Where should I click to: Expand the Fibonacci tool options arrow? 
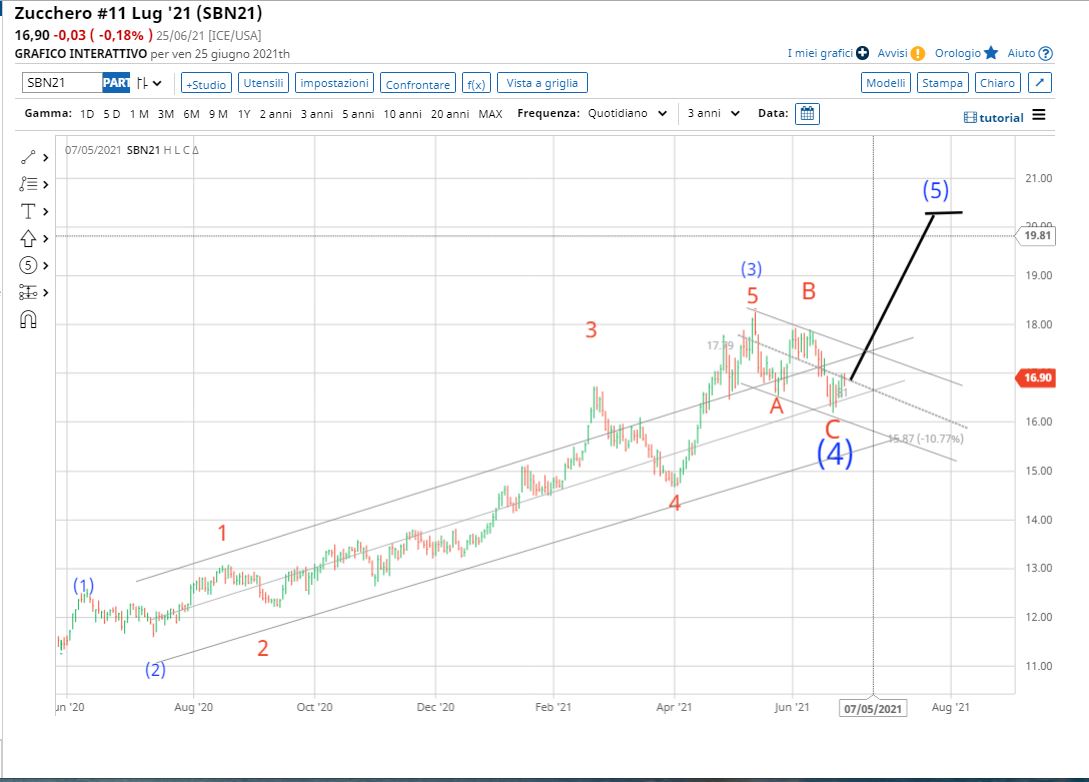46,184
